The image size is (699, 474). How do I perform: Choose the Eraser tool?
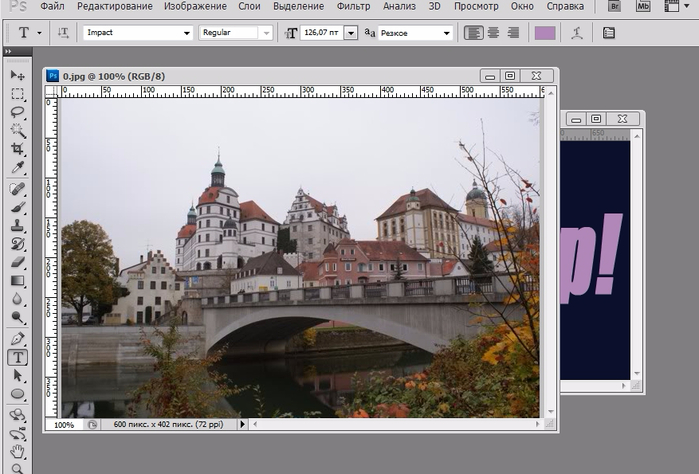[17, 262]
